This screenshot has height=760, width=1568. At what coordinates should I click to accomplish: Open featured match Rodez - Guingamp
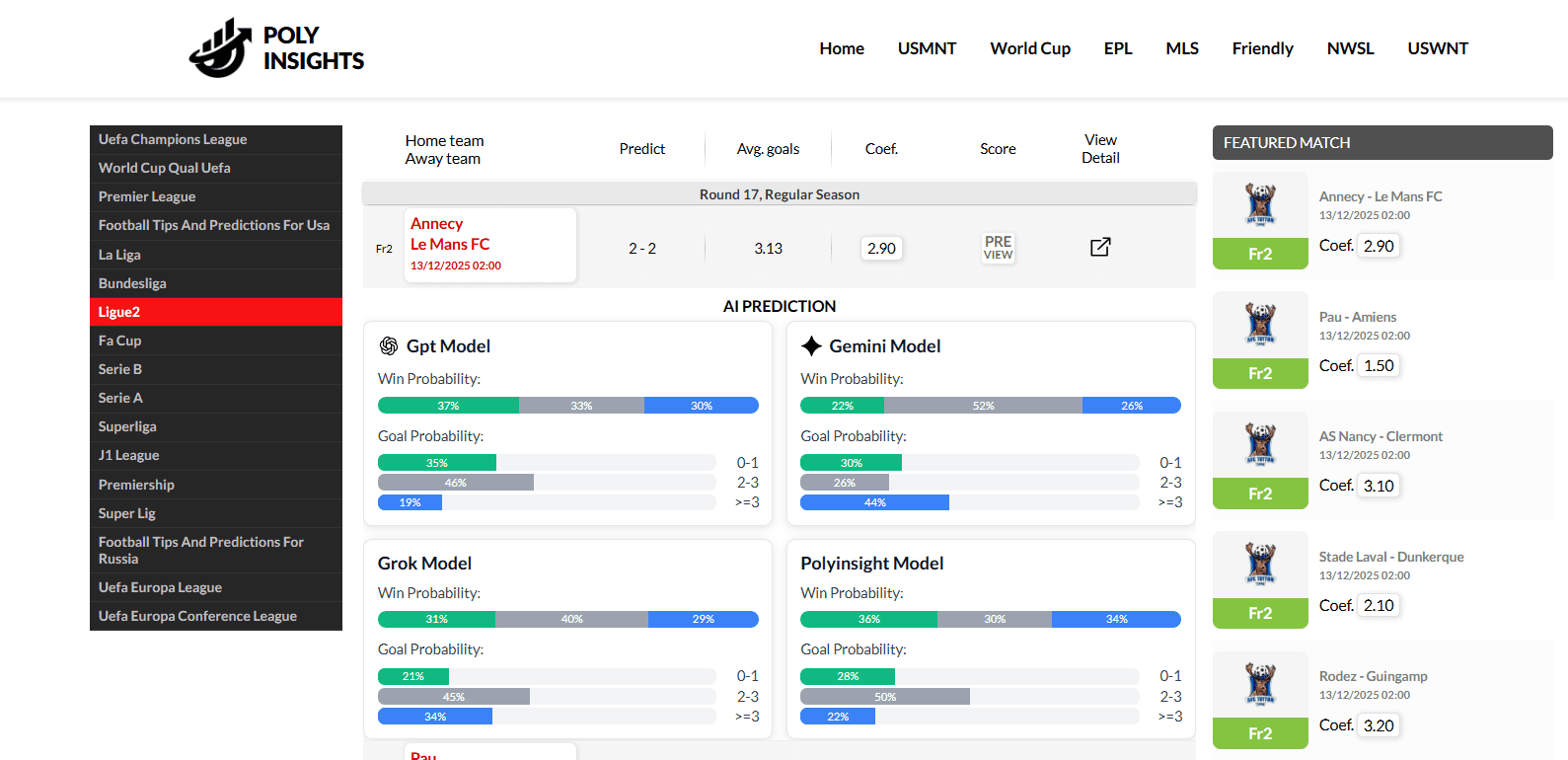1374,676
